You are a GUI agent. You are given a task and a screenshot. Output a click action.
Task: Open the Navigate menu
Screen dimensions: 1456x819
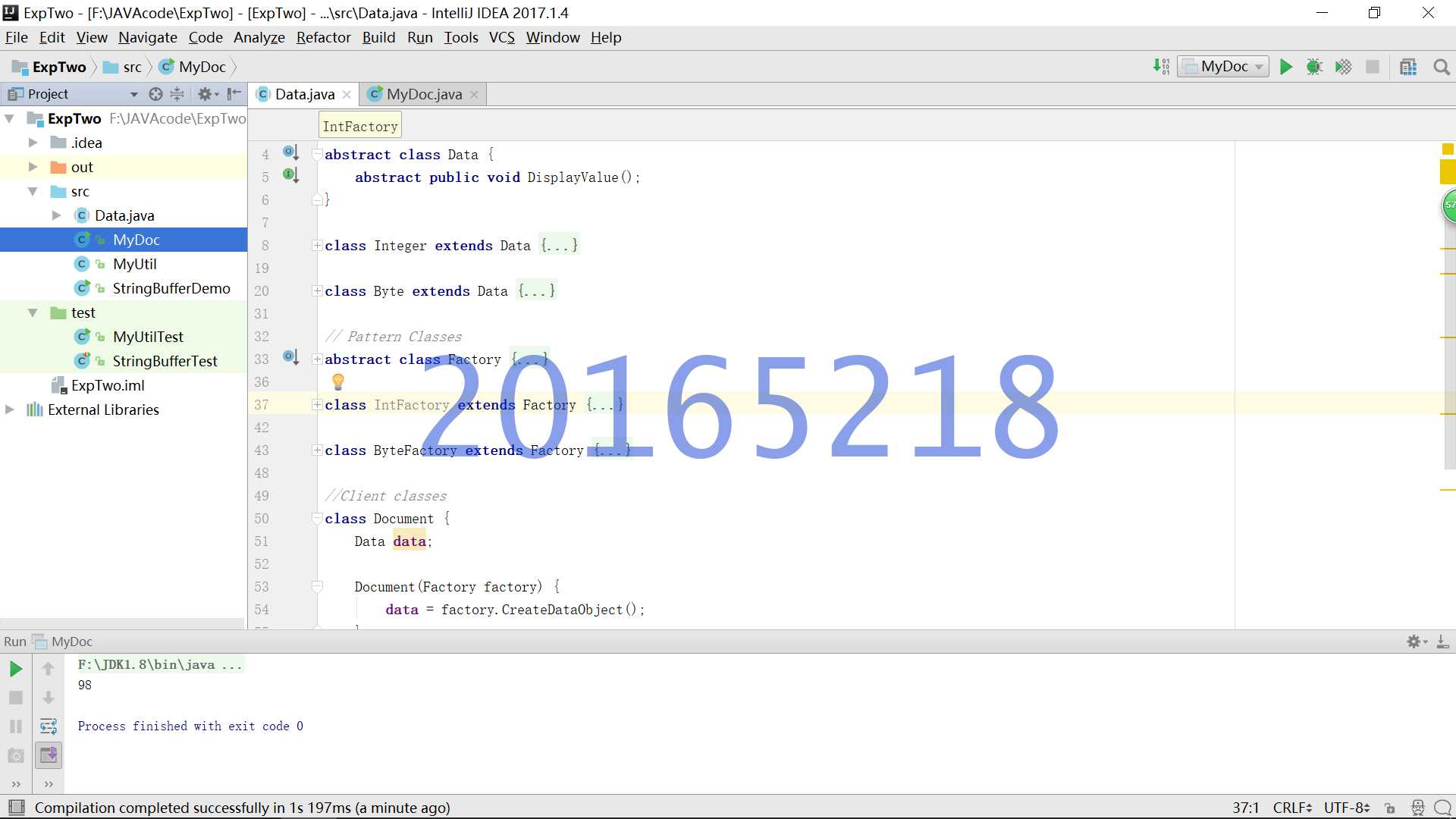tap(147, 37)
